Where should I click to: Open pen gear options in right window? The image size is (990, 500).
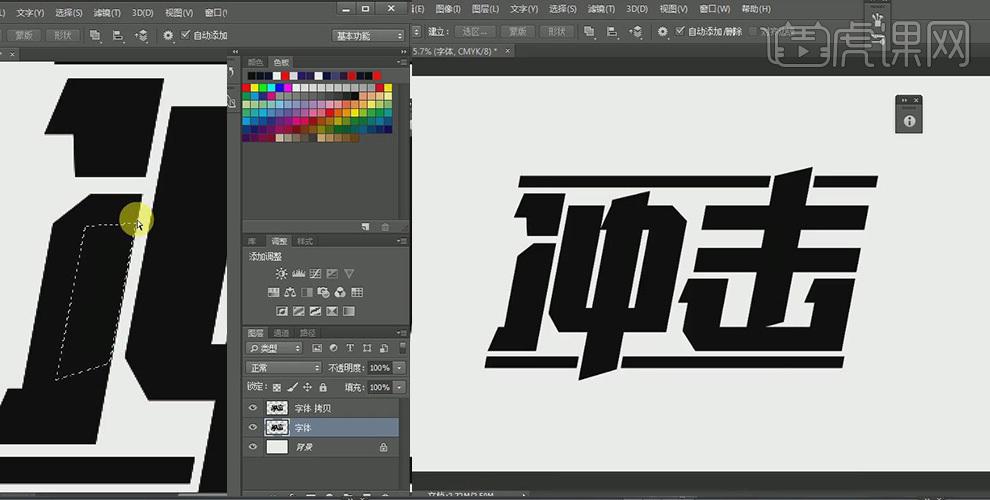[x=662, y=32]
